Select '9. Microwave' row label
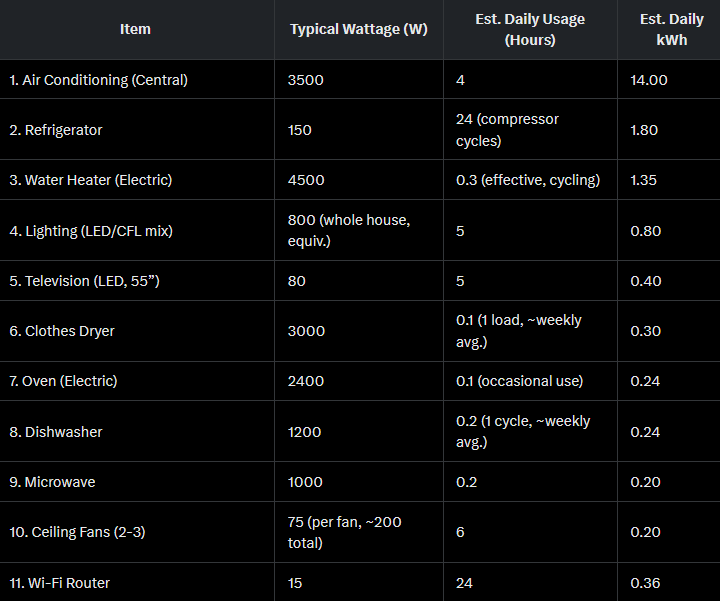This screenshot has height=601, width=720. click(x=52, y=482)
